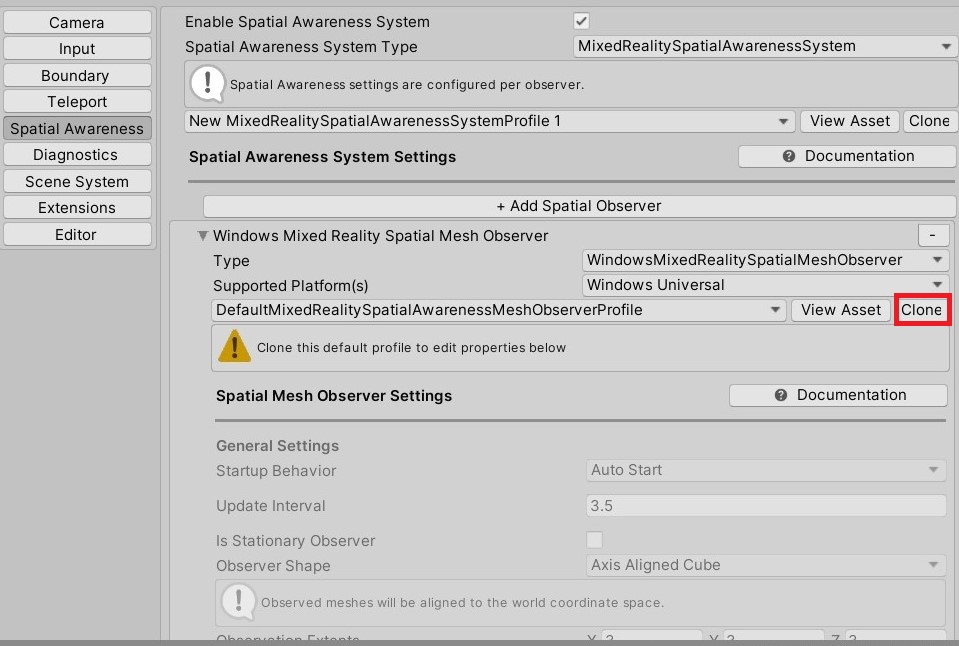Screen dimensions: 959x646
Task: Click View Asset for system profile
Action: click(x=850, y=121)
